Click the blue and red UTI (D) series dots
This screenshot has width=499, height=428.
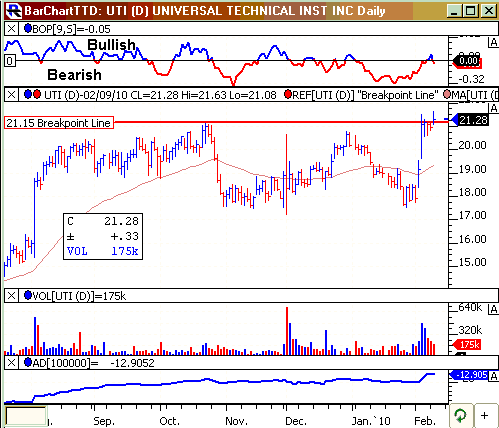(32, 95)
